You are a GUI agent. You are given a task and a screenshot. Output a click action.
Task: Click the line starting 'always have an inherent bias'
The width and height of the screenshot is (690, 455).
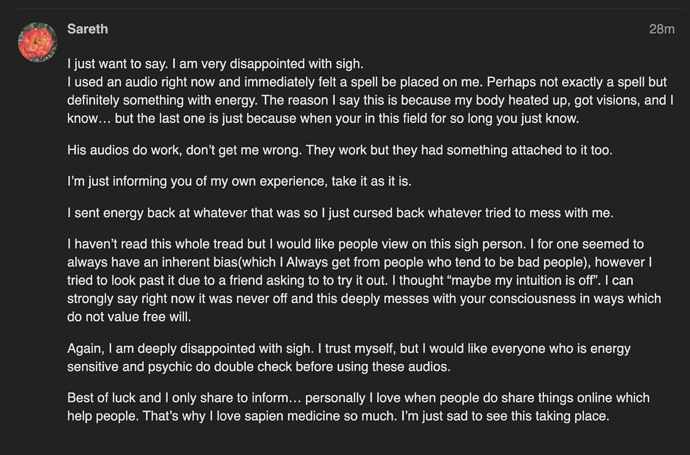coord(360,262)
